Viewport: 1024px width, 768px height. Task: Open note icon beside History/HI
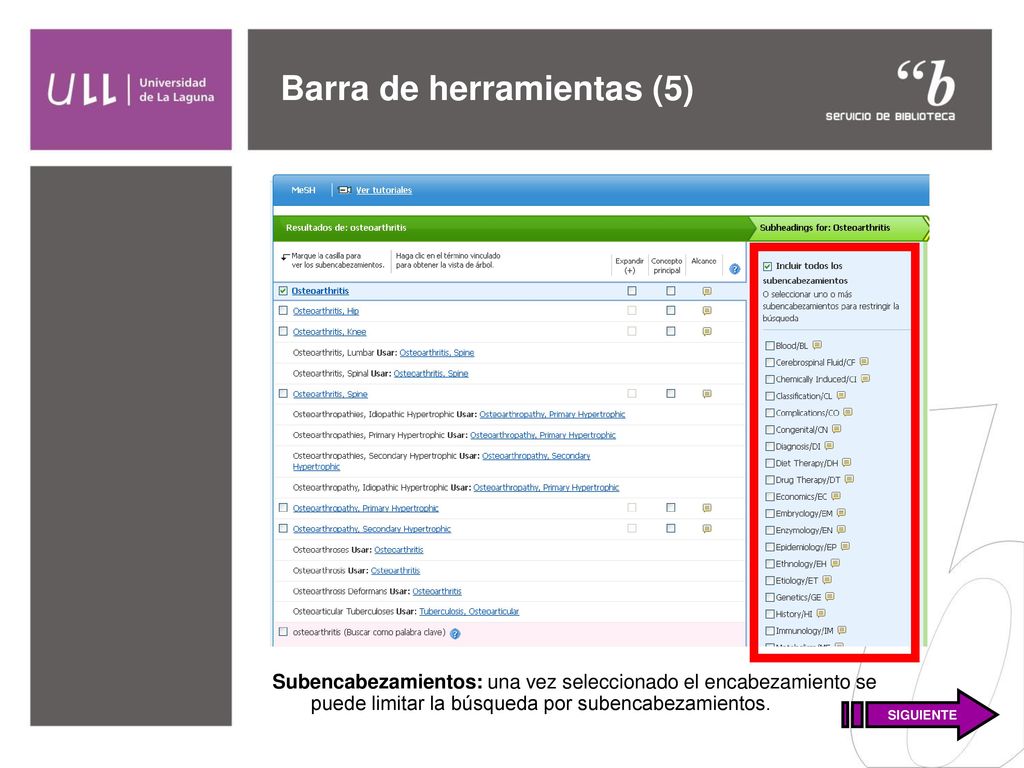(x=821, y=614)
